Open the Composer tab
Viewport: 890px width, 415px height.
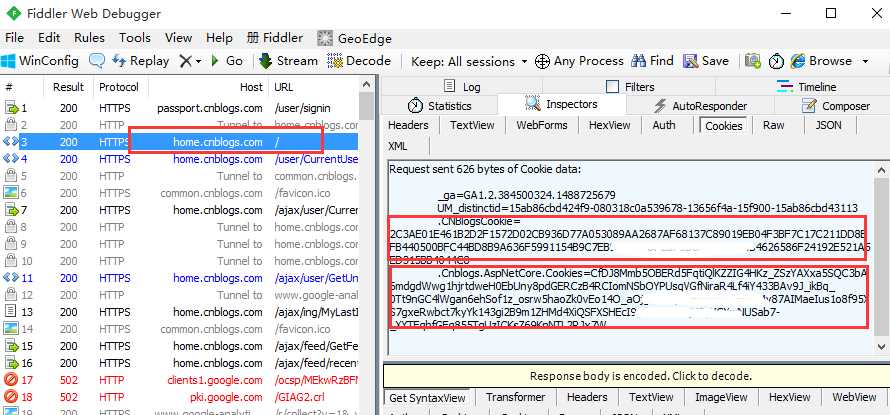pyautogui.click(x=835, y=106)
